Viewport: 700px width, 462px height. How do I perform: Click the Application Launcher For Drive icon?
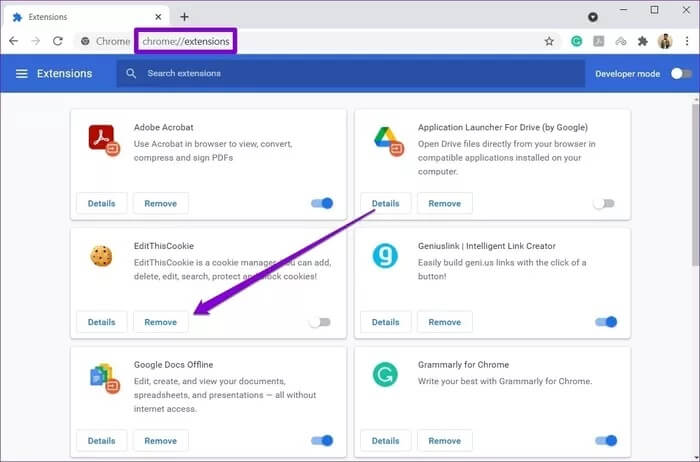(x=388, y=141)
